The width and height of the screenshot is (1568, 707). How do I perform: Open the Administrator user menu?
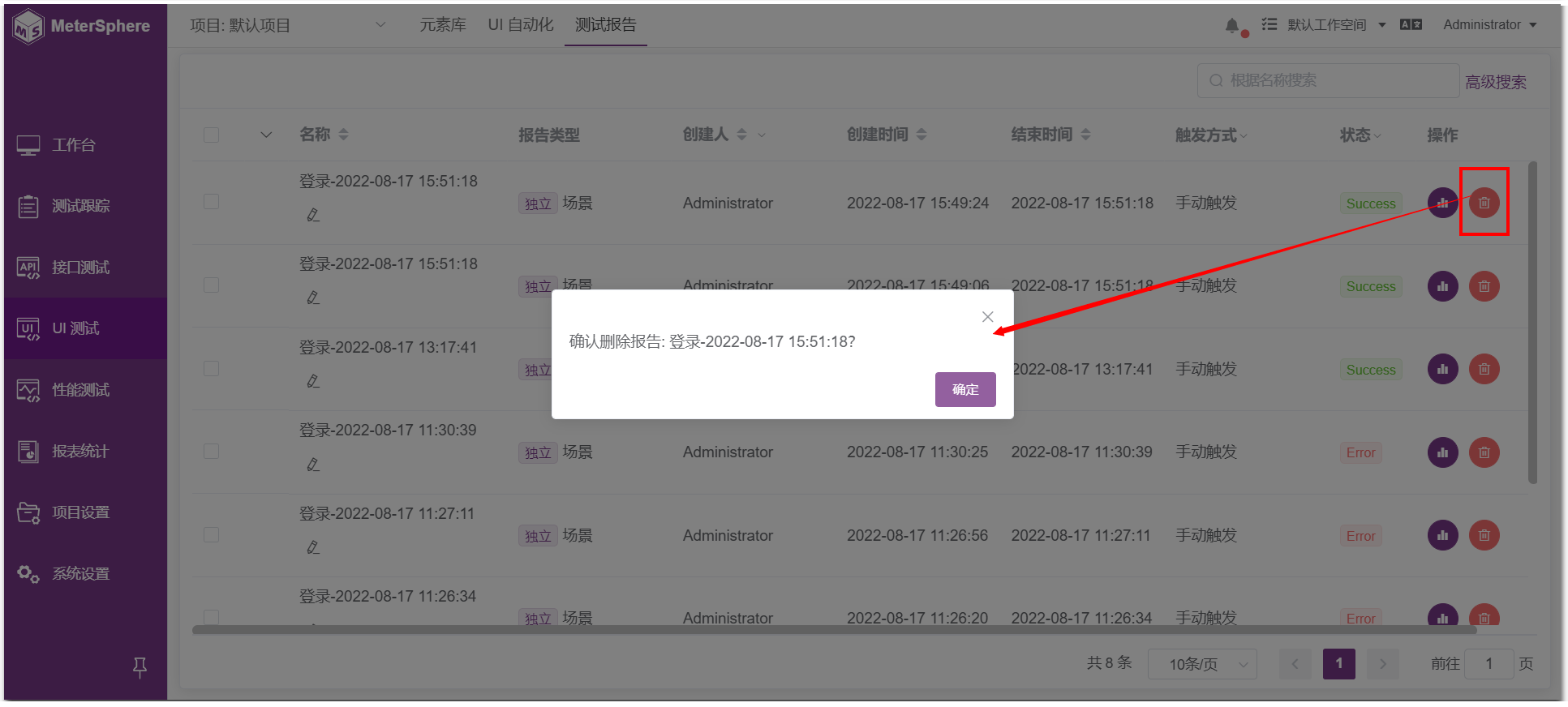click(1490, 25)
